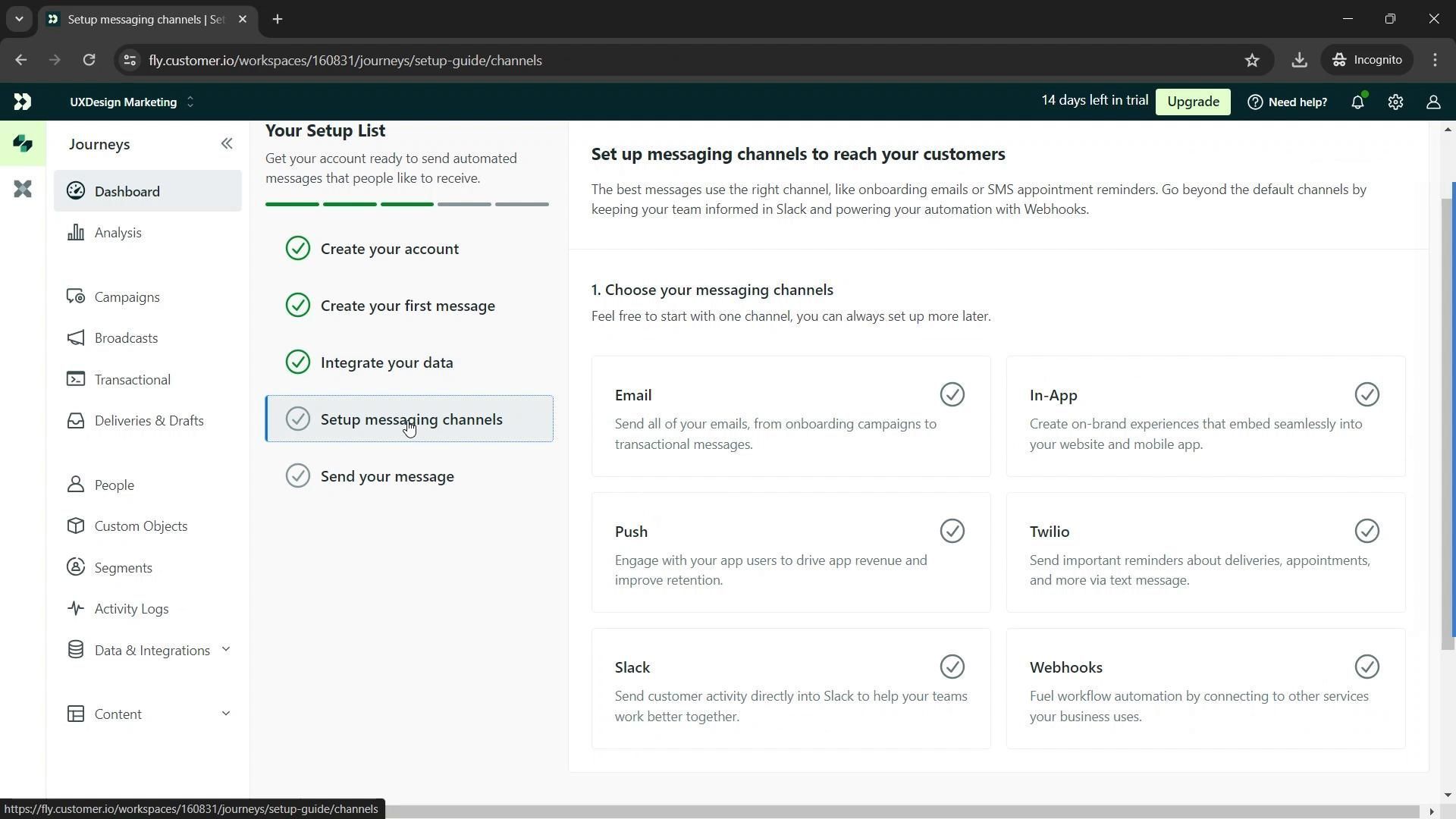The width and height of the screenshot is (1456, 819).
Task: Bookmark this page with star icon
Action: pyautogui.click(x=1252, y=61)
